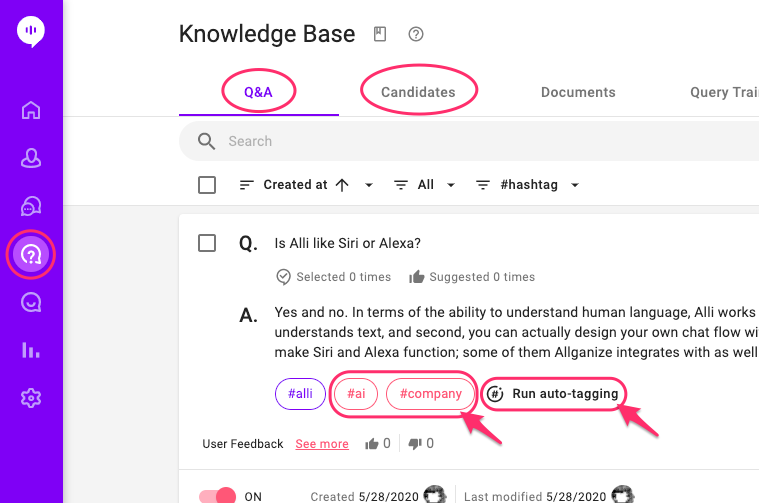Open the Knowledge Base sidebar icon
Viewport: 759px width, 503px height.
[31, 255]
